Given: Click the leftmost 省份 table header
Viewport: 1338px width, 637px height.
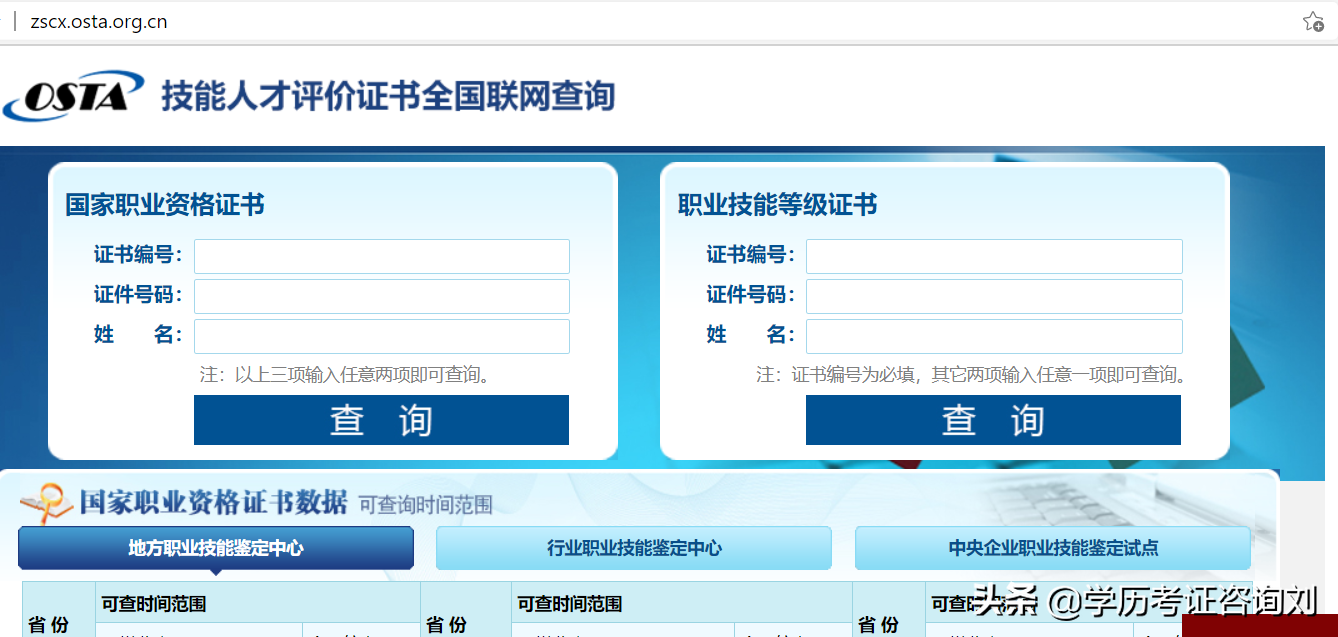Looking at the screenshot, I should (48, 624).
